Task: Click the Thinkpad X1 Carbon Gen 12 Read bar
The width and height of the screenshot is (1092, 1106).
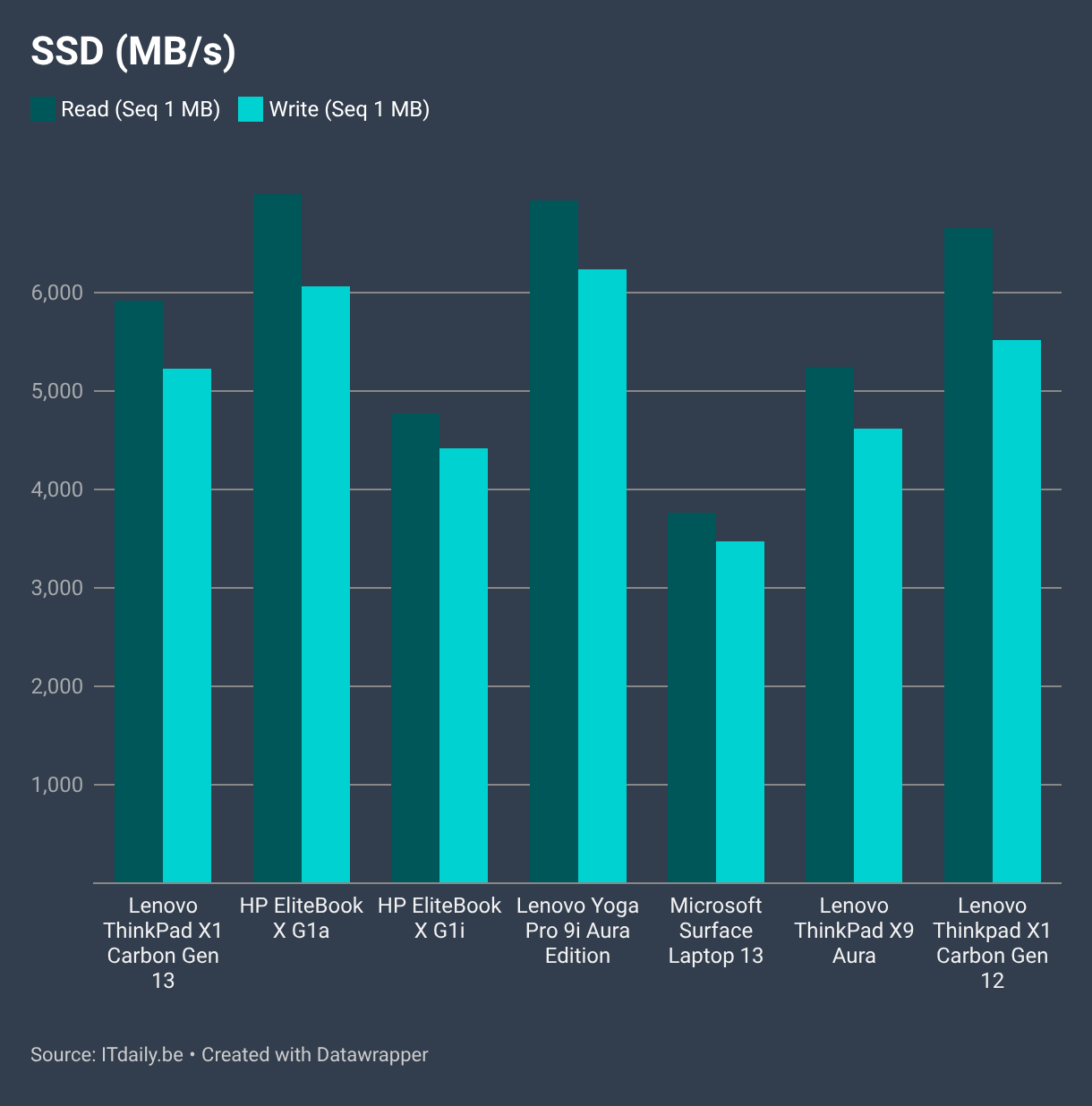Action: (x=968, y=556)
